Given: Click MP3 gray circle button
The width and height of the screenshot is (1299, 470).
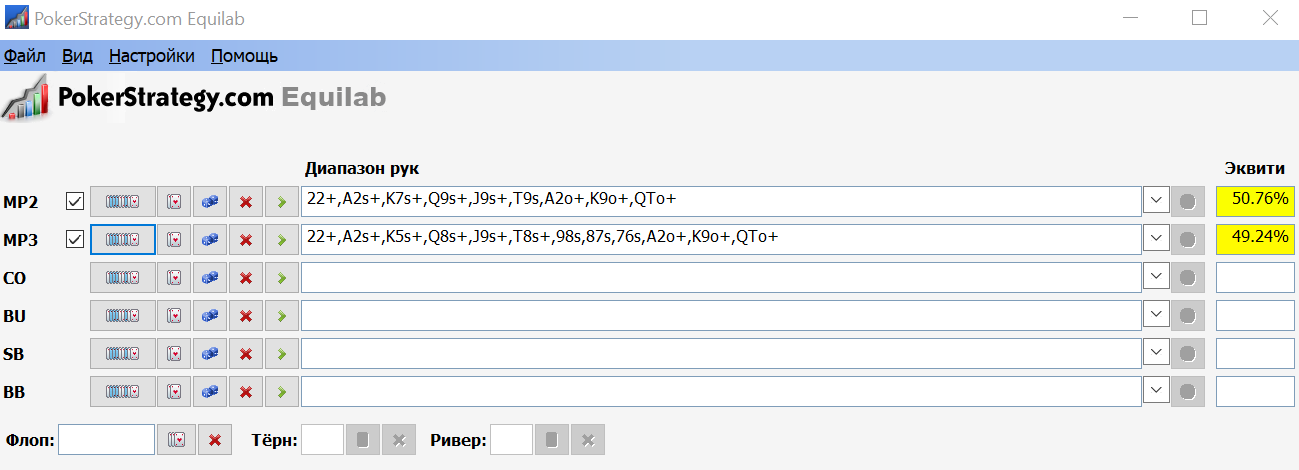Looking at the screenshot, I should coord(1188,240).
